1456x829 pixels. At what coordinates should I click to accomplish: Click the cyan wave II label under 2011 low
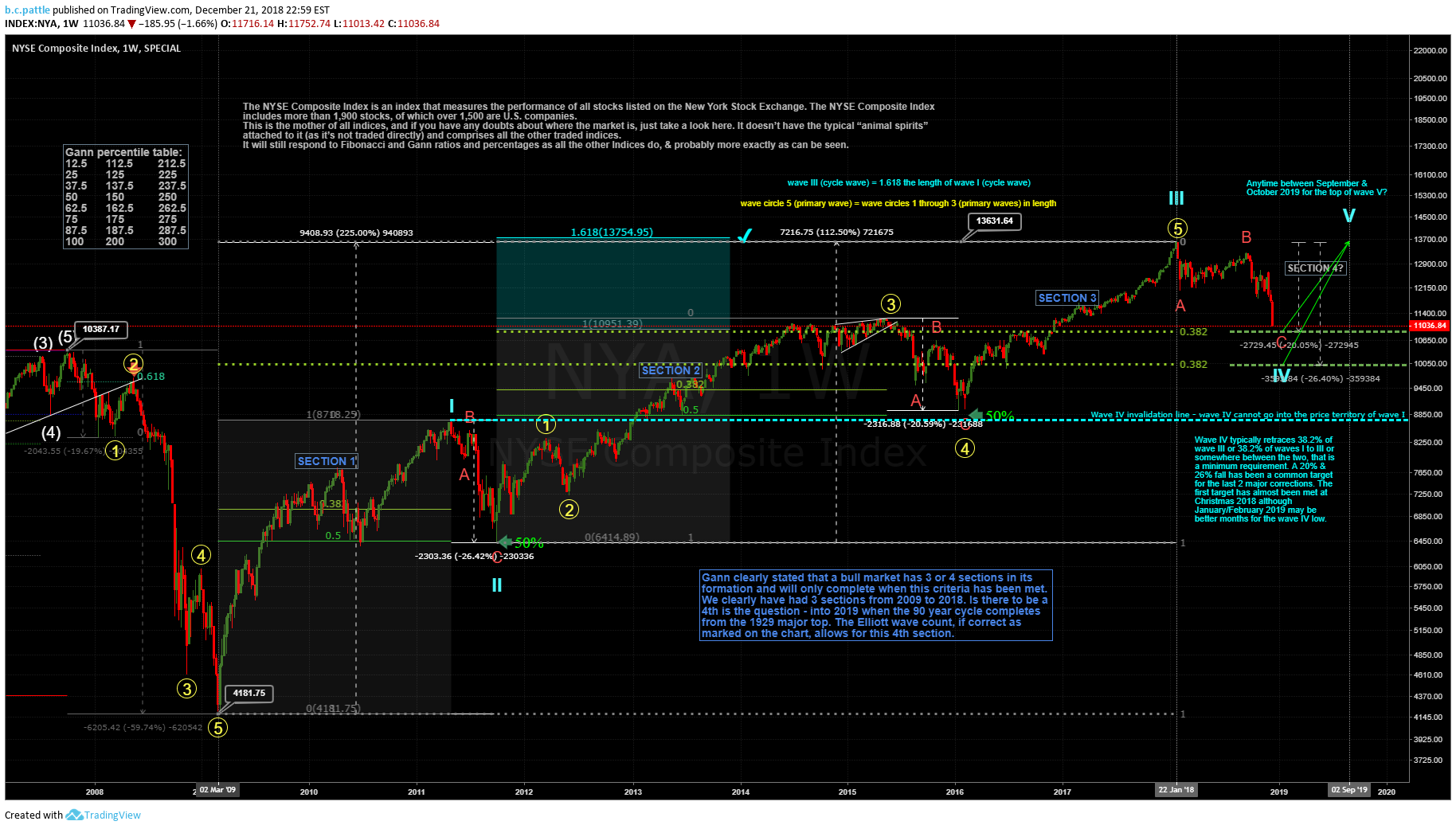[497, 585]
